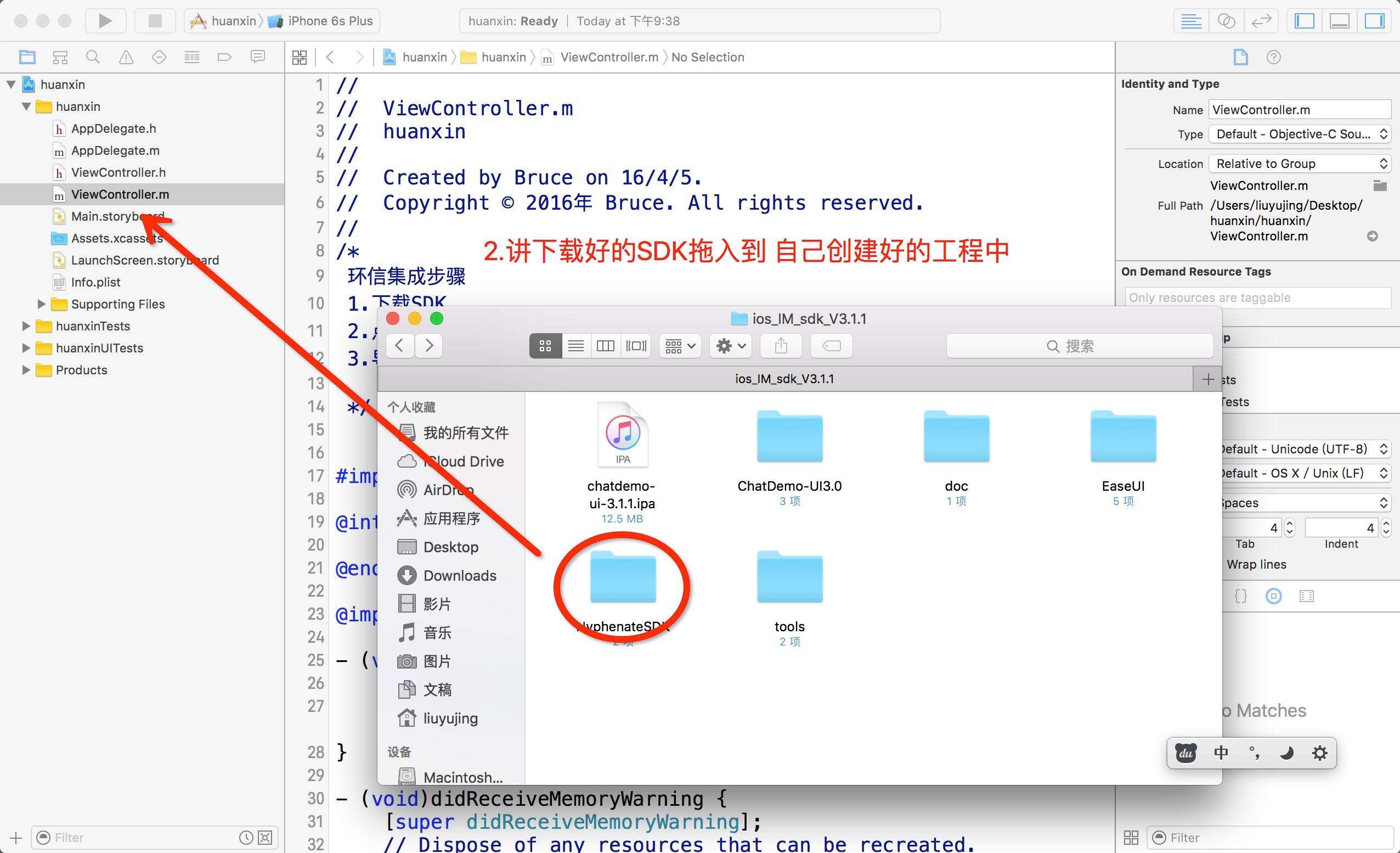The width and height of the screenshot is (1400, 853).
Task: Toggle the Debug area visibility
Action: coord(1340,21)
